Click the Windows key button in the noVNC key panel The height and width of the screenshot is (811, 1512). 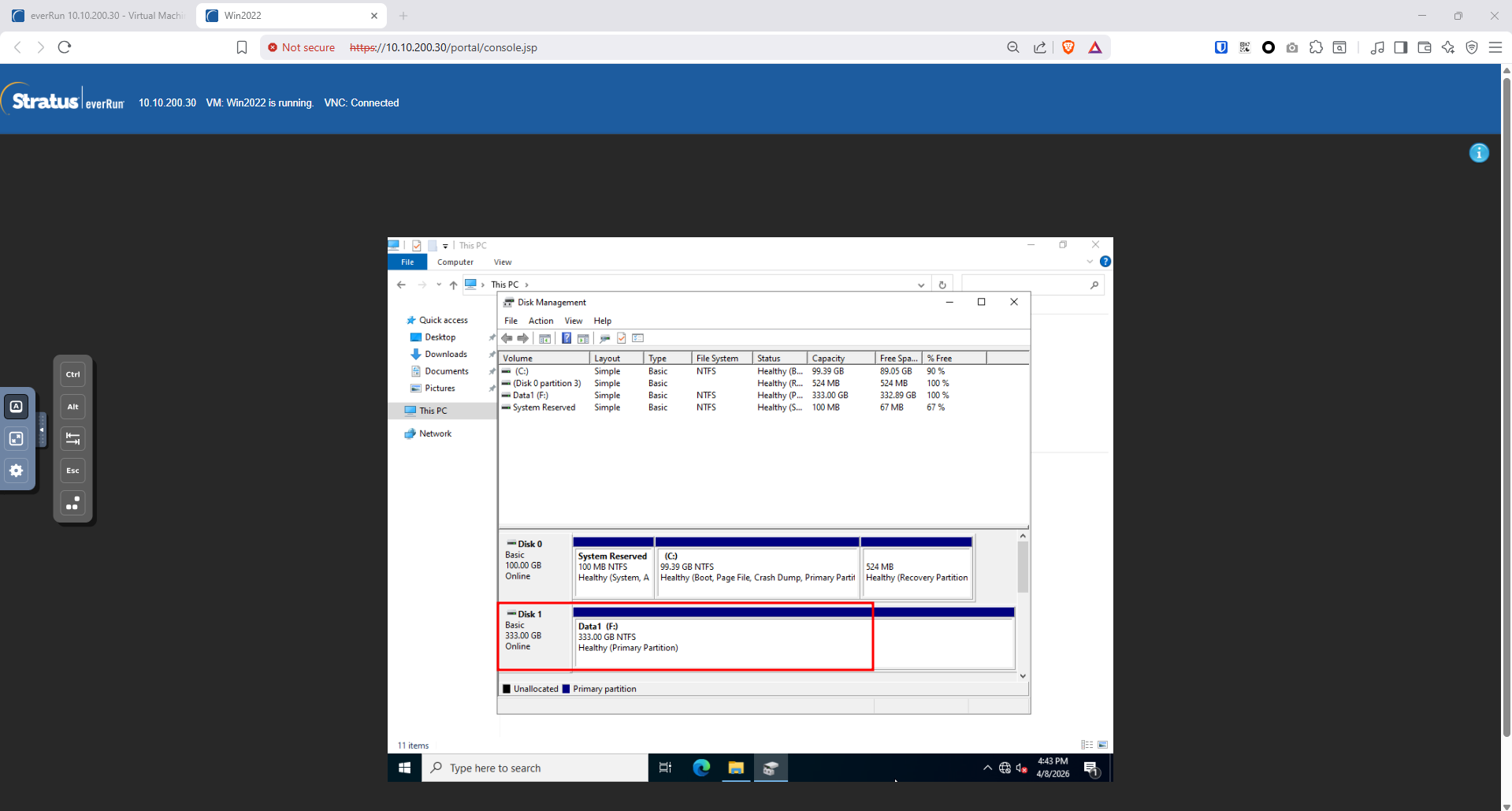coord(72,503)
